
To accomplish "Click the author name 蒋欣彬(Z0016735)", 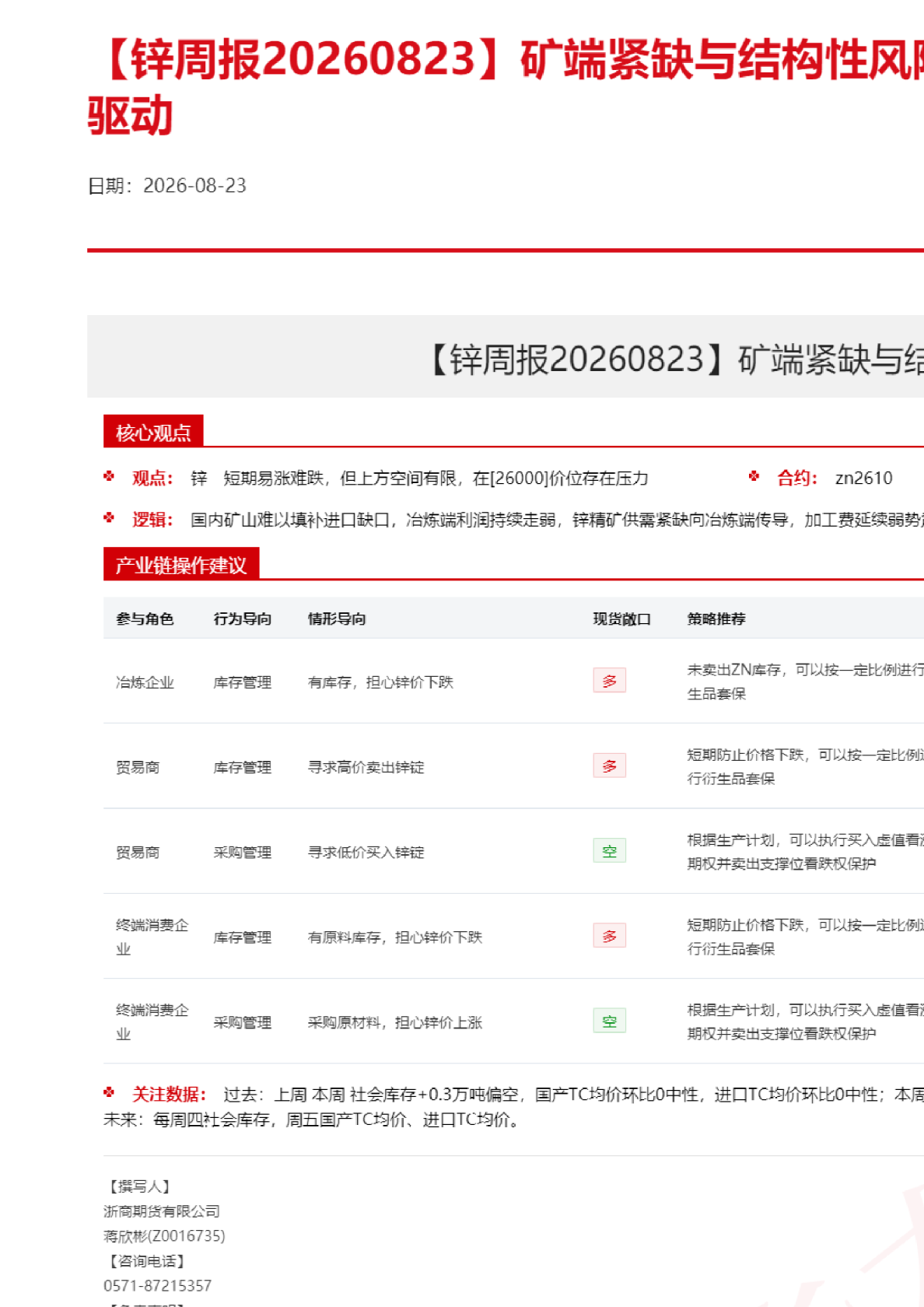I will coord(164,1236).
